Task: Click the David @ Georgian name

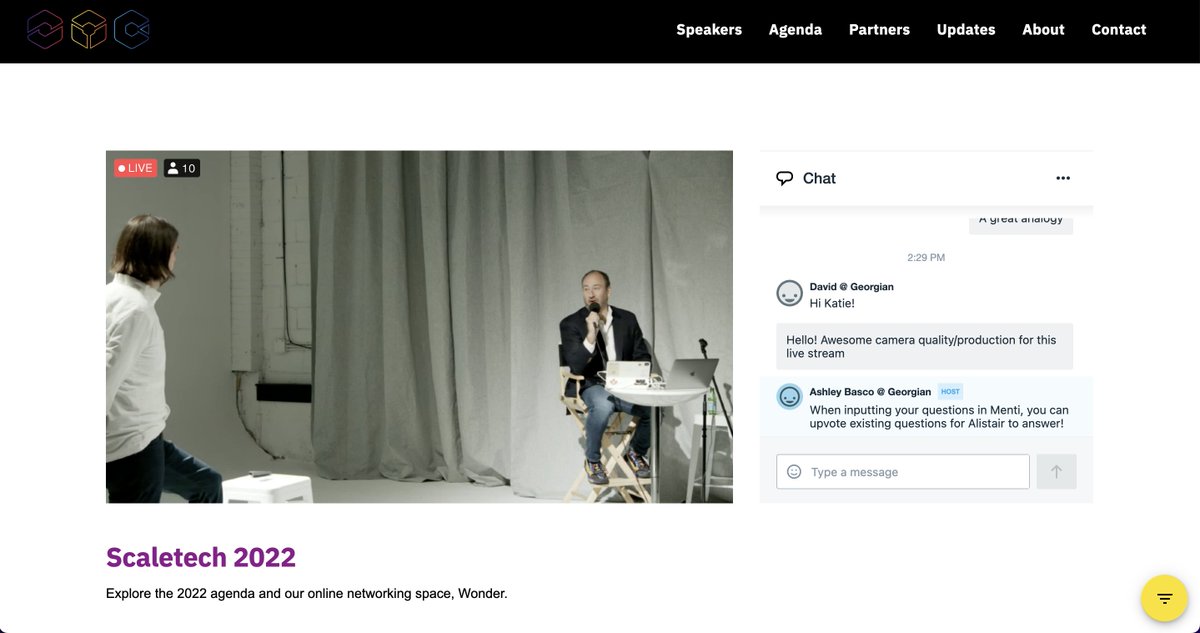Action: (x=852, y=287)
